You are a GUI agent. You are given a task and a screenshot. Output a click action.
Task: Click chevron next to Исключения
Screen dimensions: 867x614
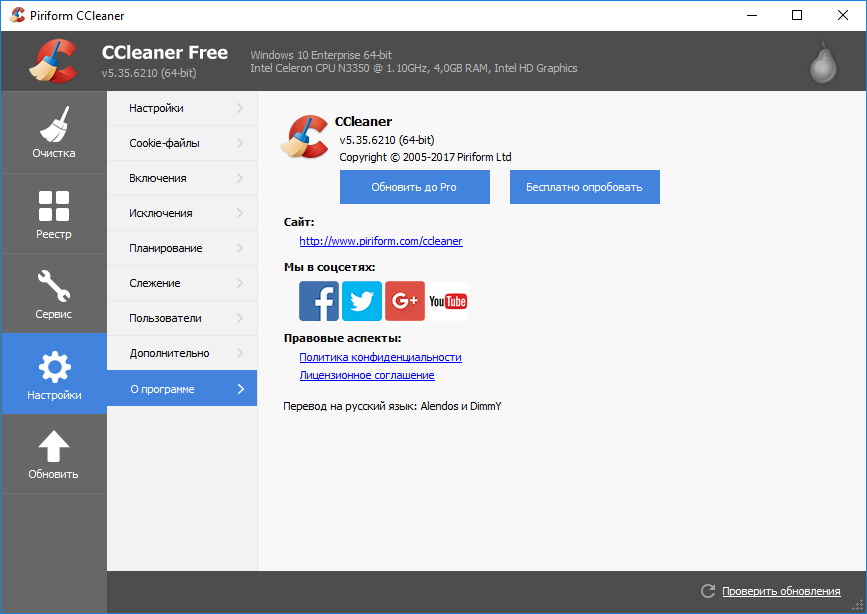pos(240,213)
